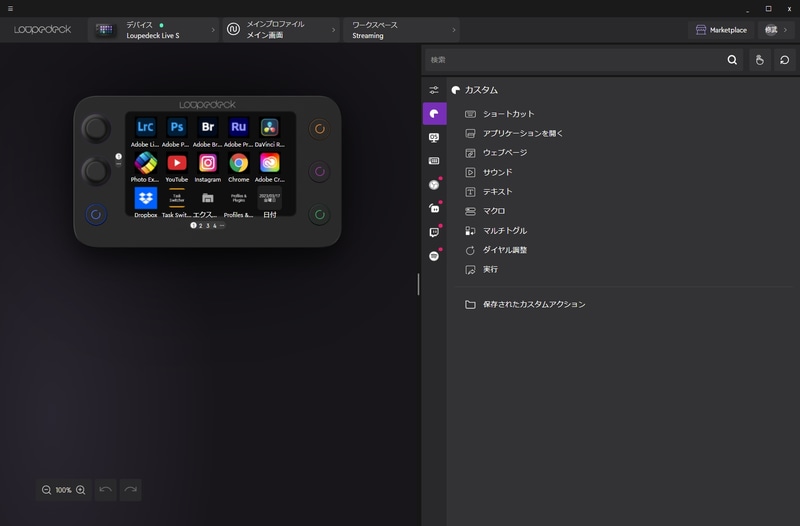Screen dimensions: 800x526
Task: Select the Instagram button
Action: (208, 163)
